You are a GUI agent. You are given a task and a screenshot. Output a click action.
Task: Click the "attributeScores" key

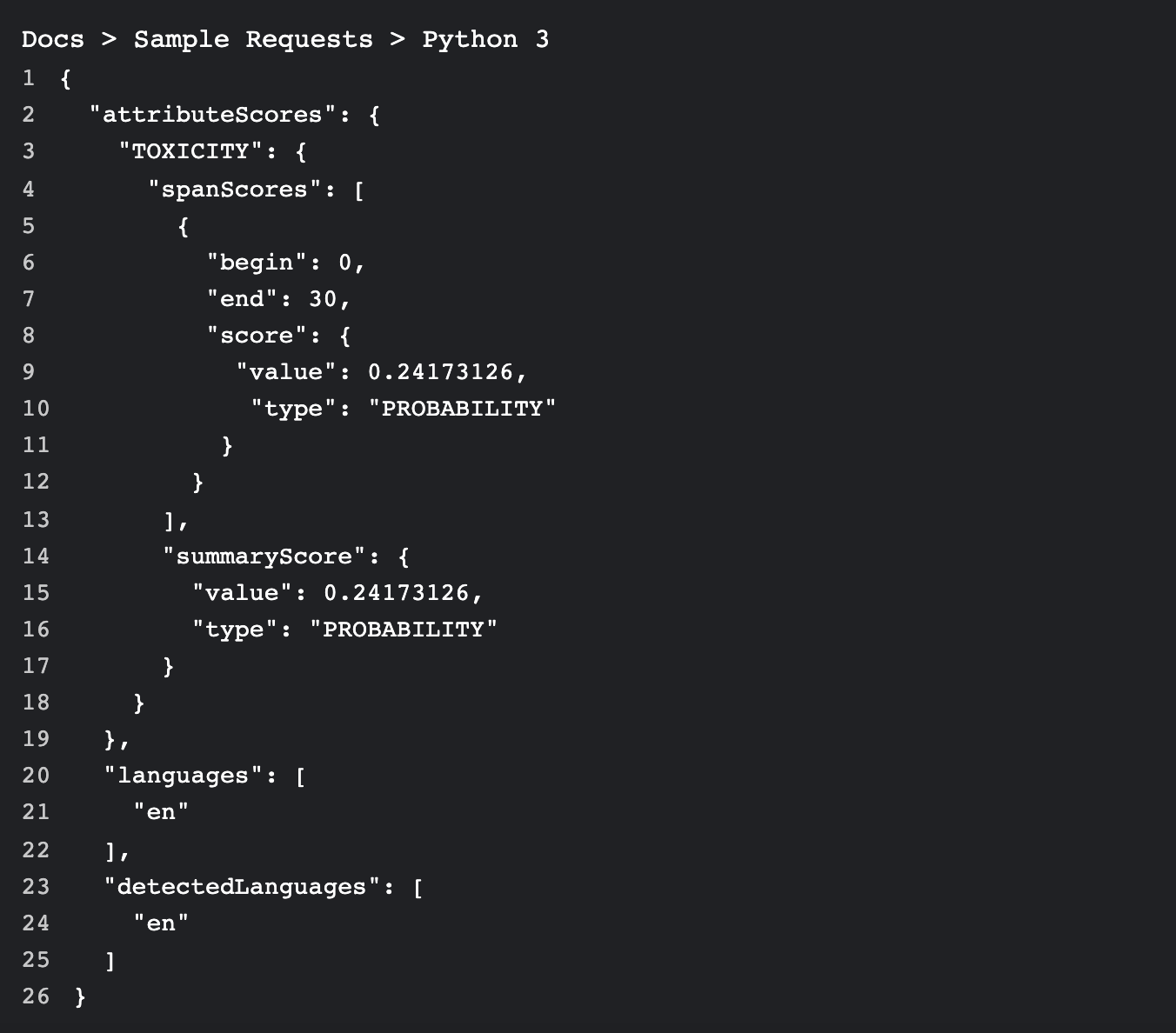coord(212,115)
